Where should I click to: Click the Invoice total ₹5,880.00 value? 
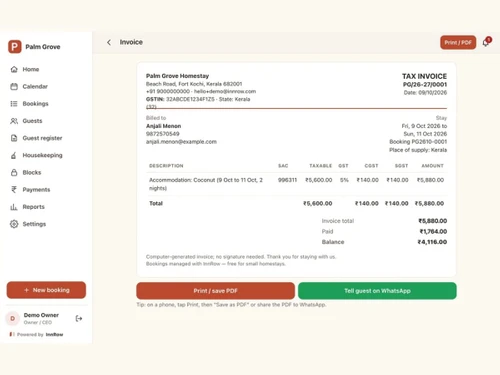[433, 221]
